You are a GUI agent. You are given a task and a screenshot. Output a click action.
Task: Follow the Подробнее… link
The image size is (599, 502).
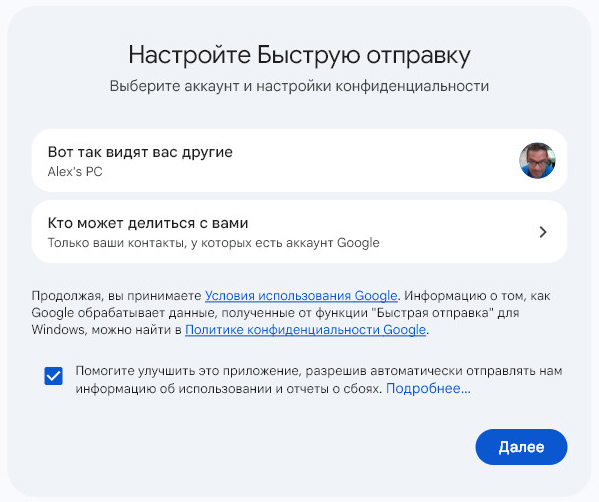pos(428,389)
